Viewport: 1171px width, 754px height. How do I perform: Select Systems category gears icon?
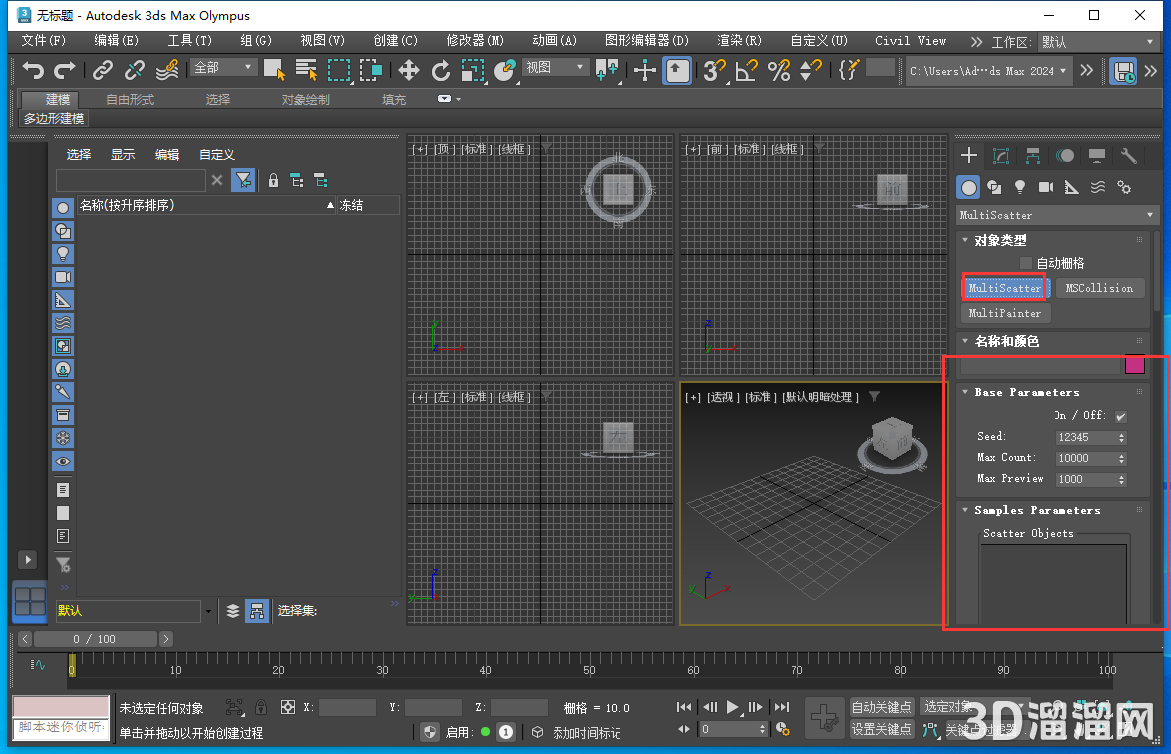click(x=1124, y=187)
